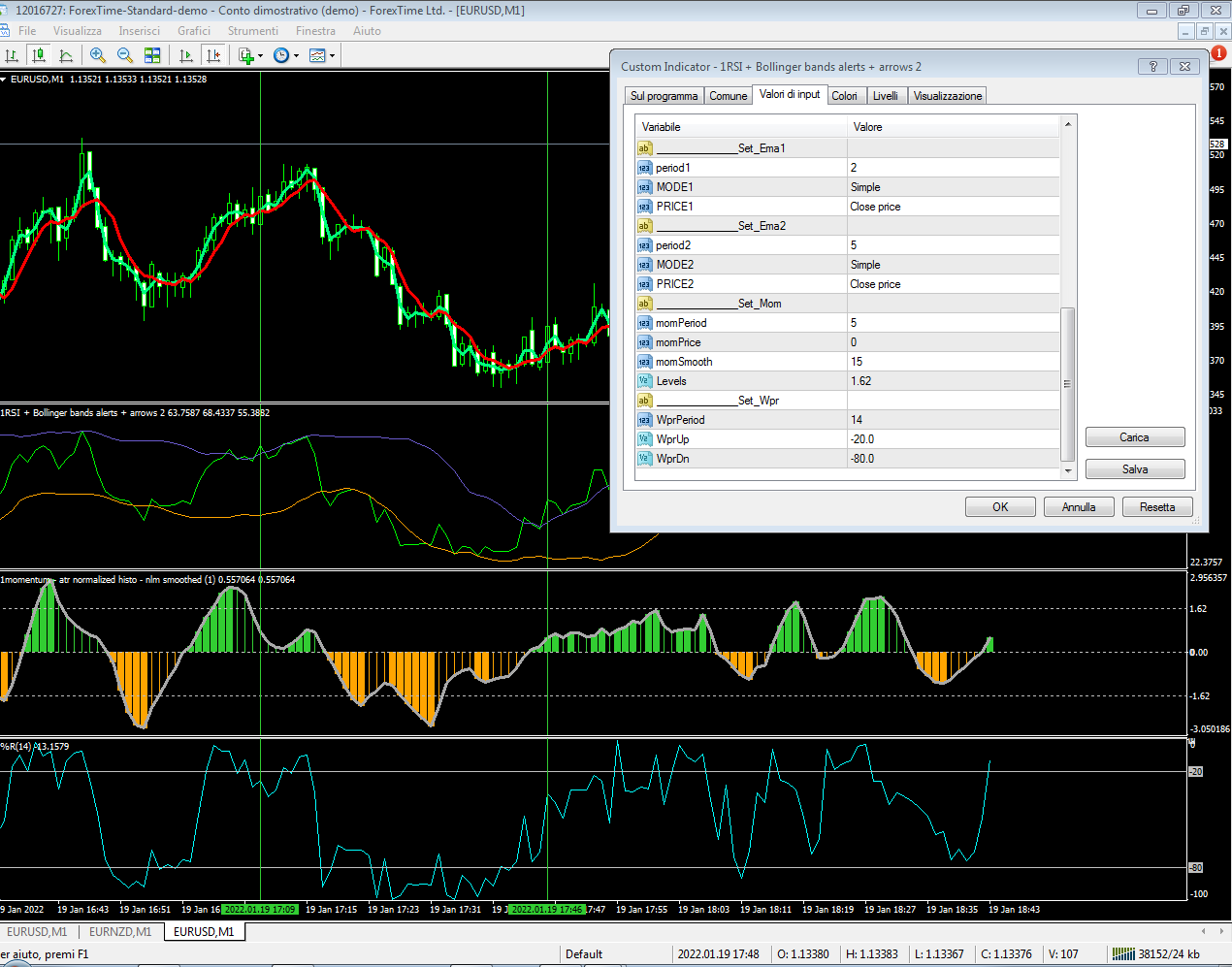Screen dimensions: 1232x967
Task: Click the inputs list vertical scrollbar thumb
Action: pos(1067,383)
